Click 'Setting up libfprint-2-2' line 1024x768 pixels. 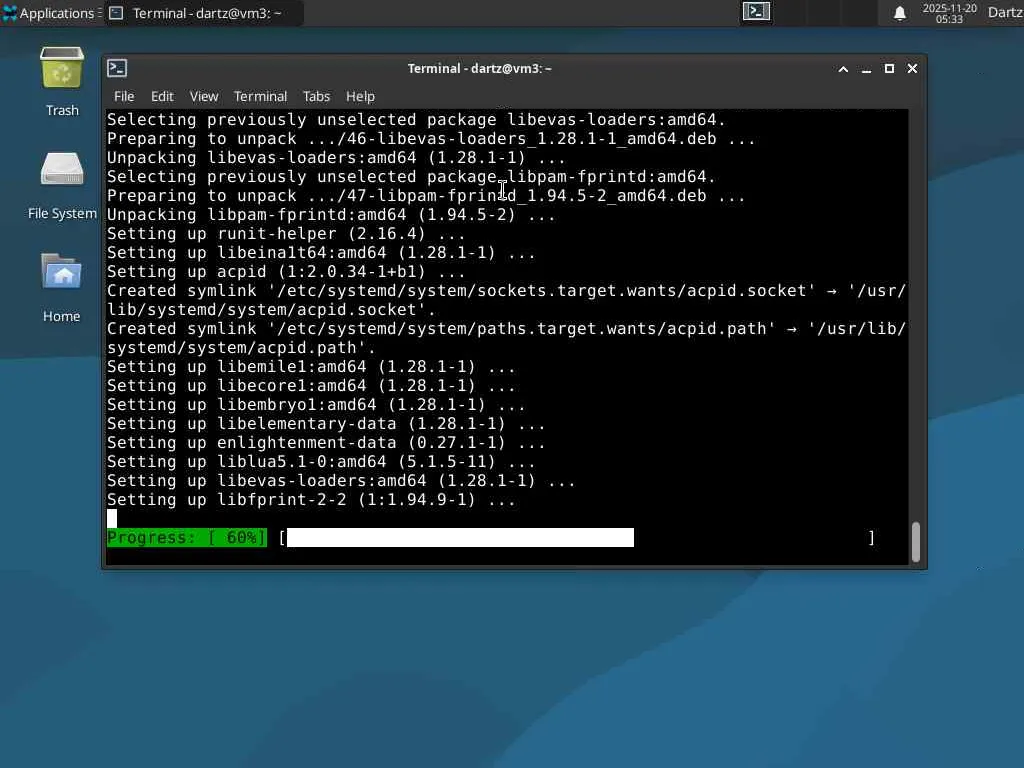click(311, 500)
